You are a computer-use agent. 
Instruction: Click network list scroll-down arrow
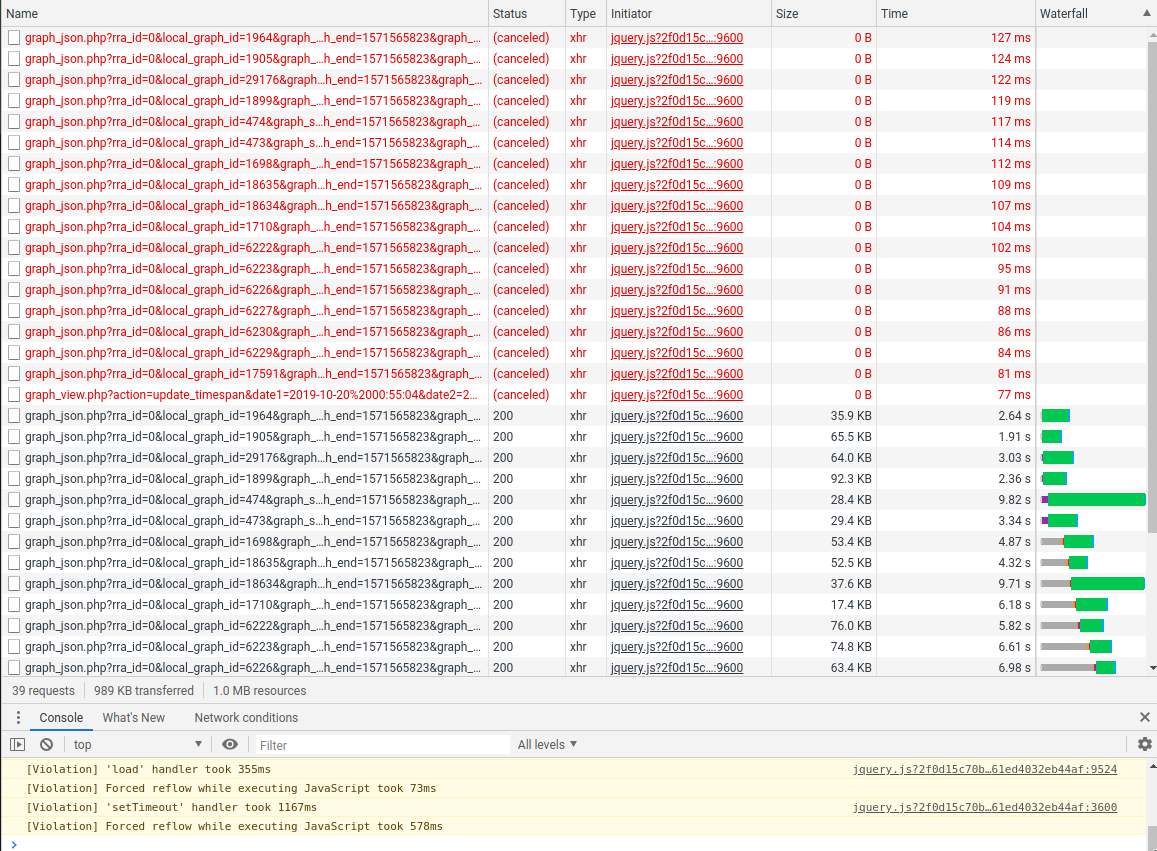[x=1152, y=668]
